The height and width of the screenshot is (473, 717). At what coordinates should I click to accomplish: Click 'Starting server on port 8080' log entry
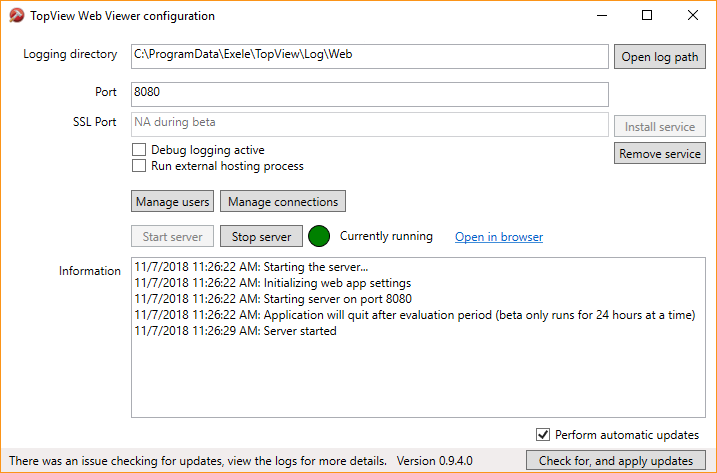273,299
